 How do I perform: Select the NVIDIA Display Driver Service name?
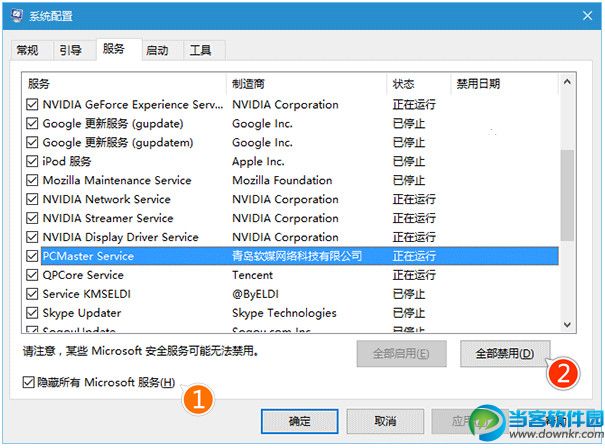(x=120, y=237)
